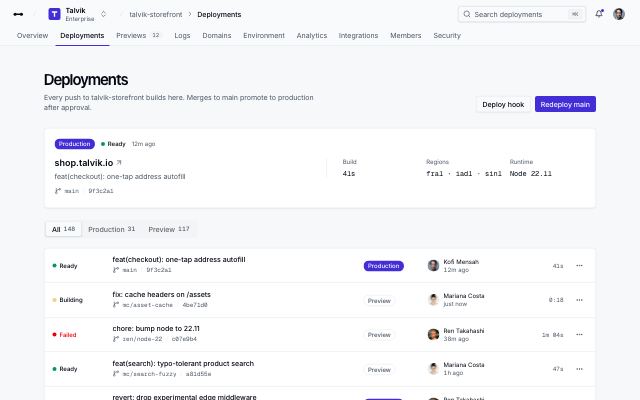Click the Failed status indicator
The image size is (640, 400).
[x=64, y=335]
